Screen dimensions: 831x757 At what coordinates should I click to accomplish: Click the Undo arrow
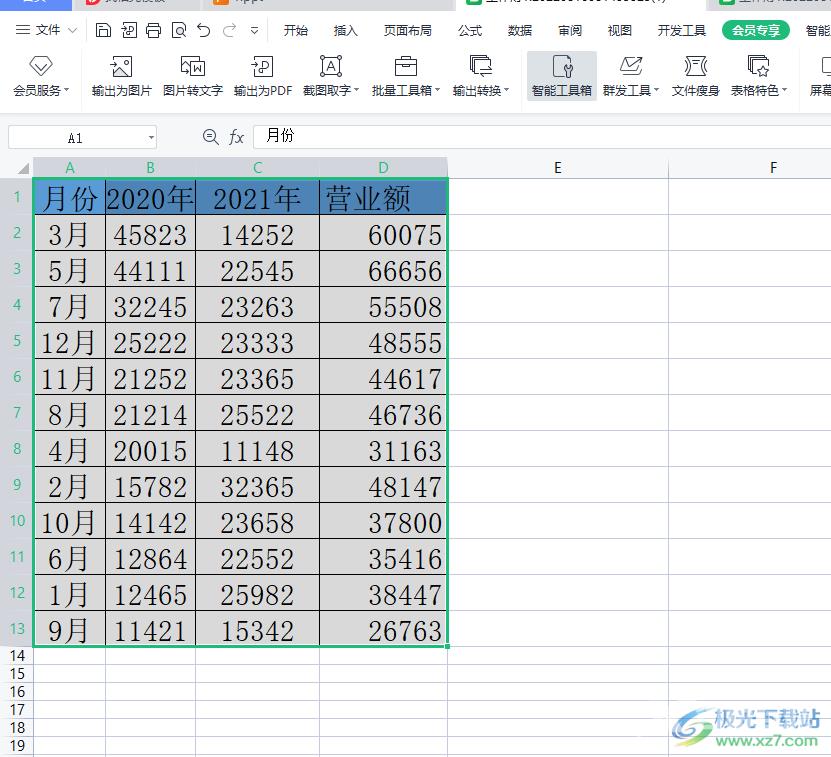(204, 30)
